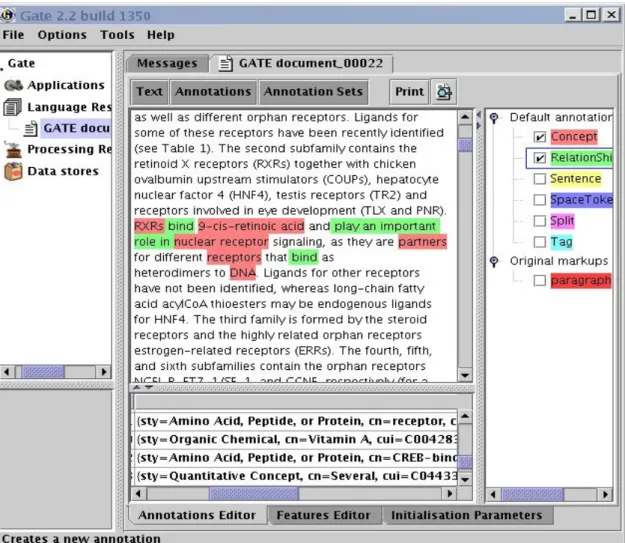The image size is (625, 543).
Task: Open the Initialisation Parameters tab
Action: click(467, 515)
